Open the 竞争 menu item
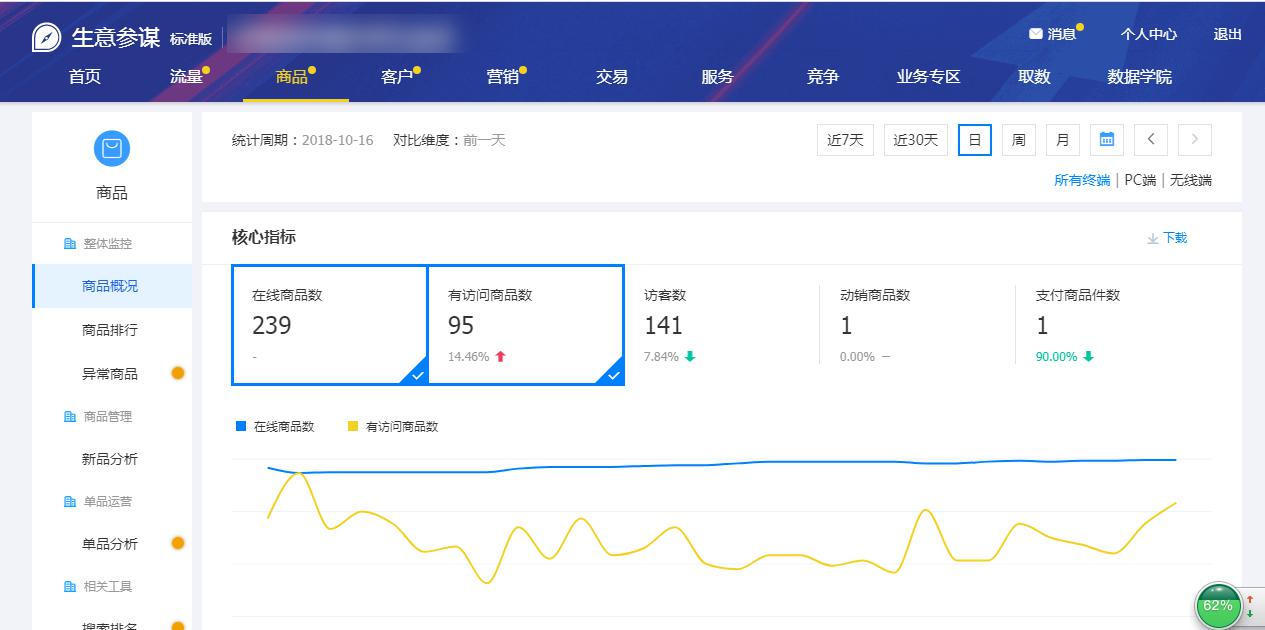The height and width of the screenshot is (630, 1265). pyautogui.click(x=822, y=76)
